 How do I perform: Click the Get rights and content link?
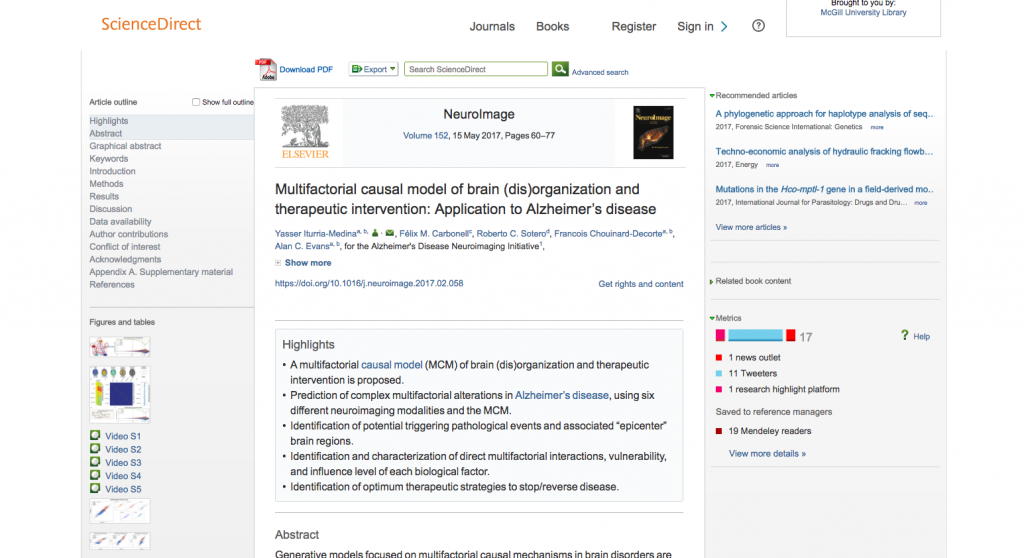point(640,284)
